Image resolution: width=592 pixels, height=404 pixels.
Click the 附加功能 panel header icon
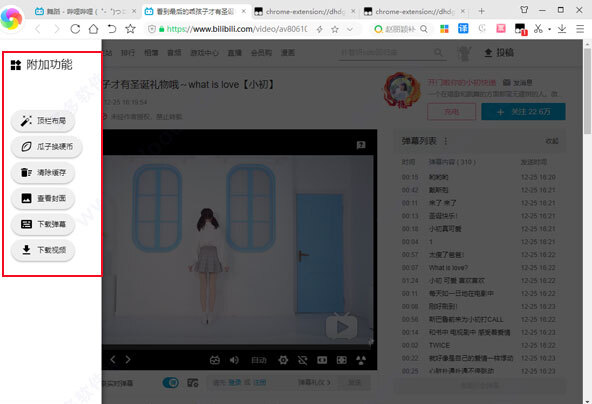(x=16, y=65)
